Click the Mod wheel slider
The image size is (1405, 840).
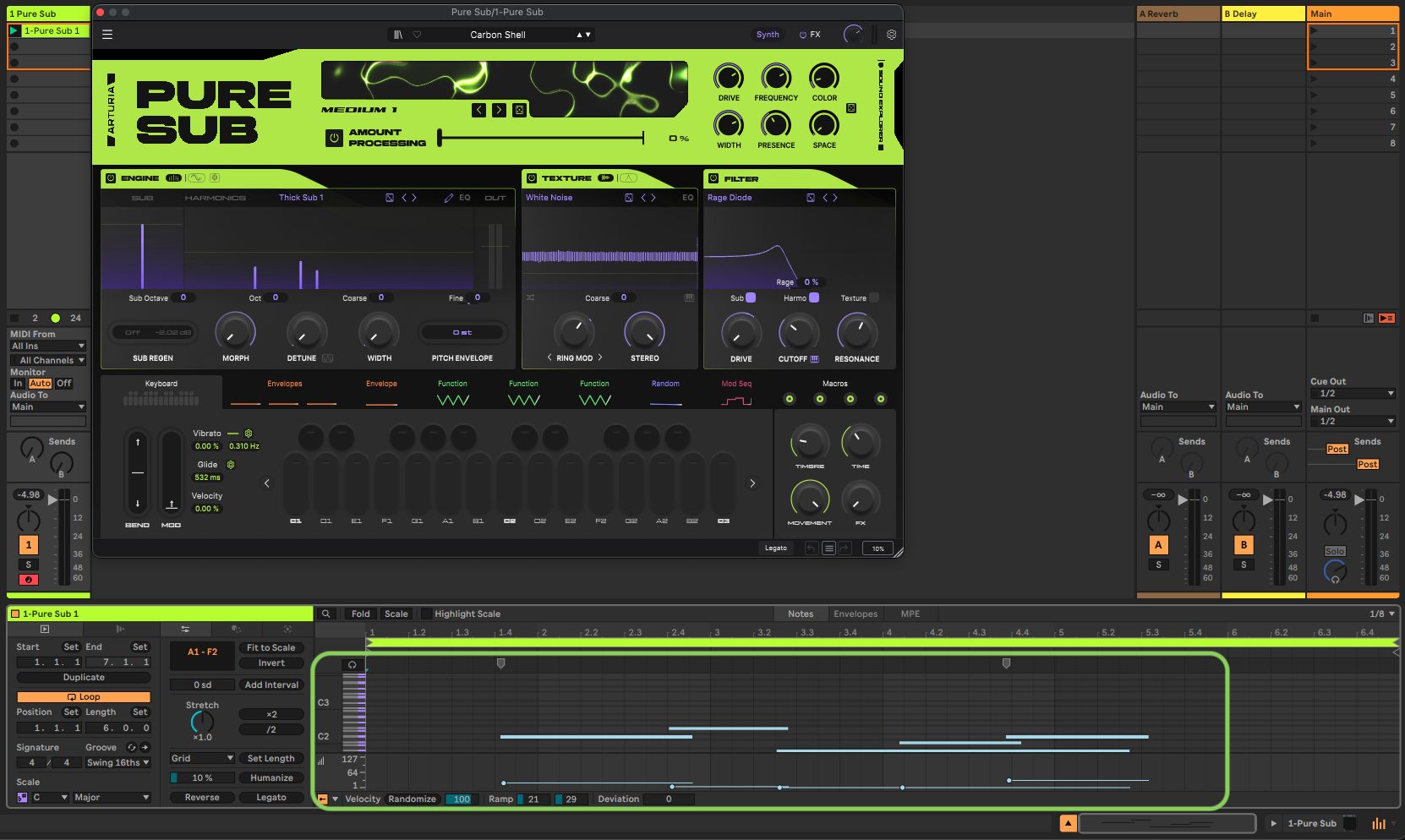click(172, 472)
